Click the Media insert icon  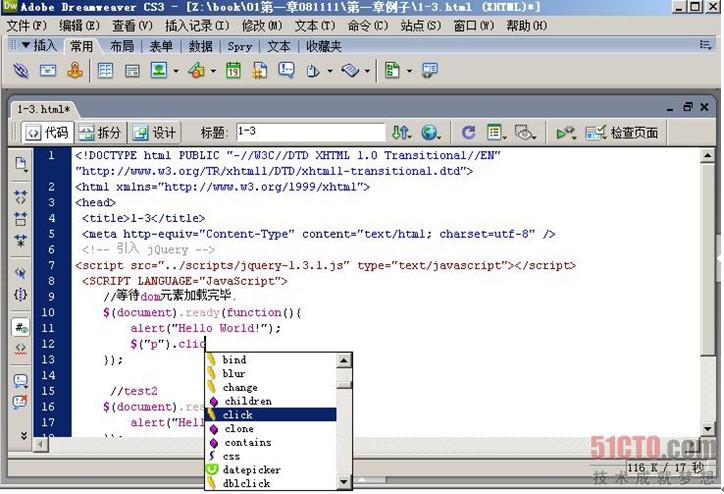196,71
